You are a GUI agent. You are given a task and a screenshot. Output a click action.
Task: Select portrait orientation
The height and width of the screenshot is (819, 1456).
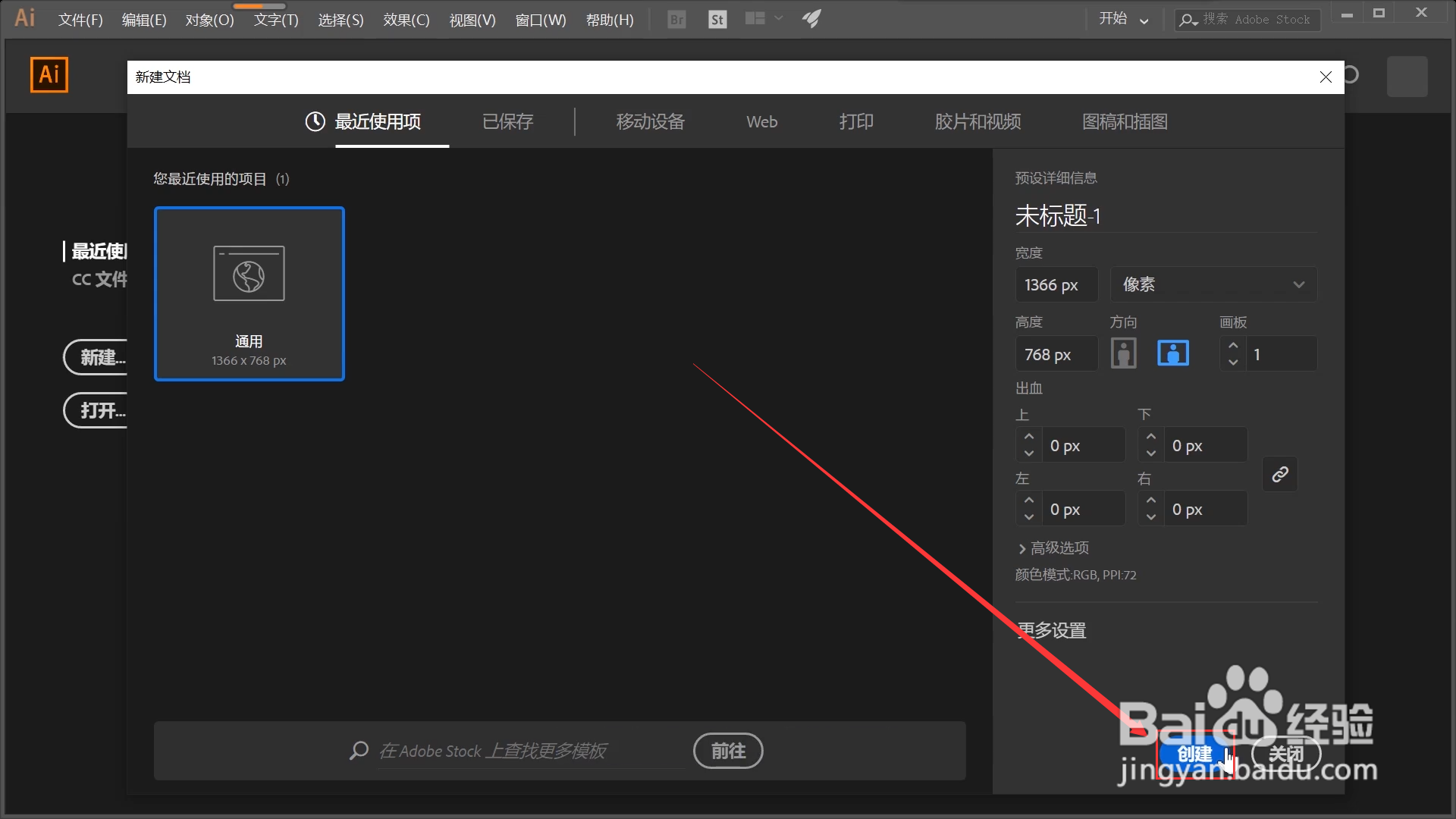pyautogui.click(x=1123, y=353)
